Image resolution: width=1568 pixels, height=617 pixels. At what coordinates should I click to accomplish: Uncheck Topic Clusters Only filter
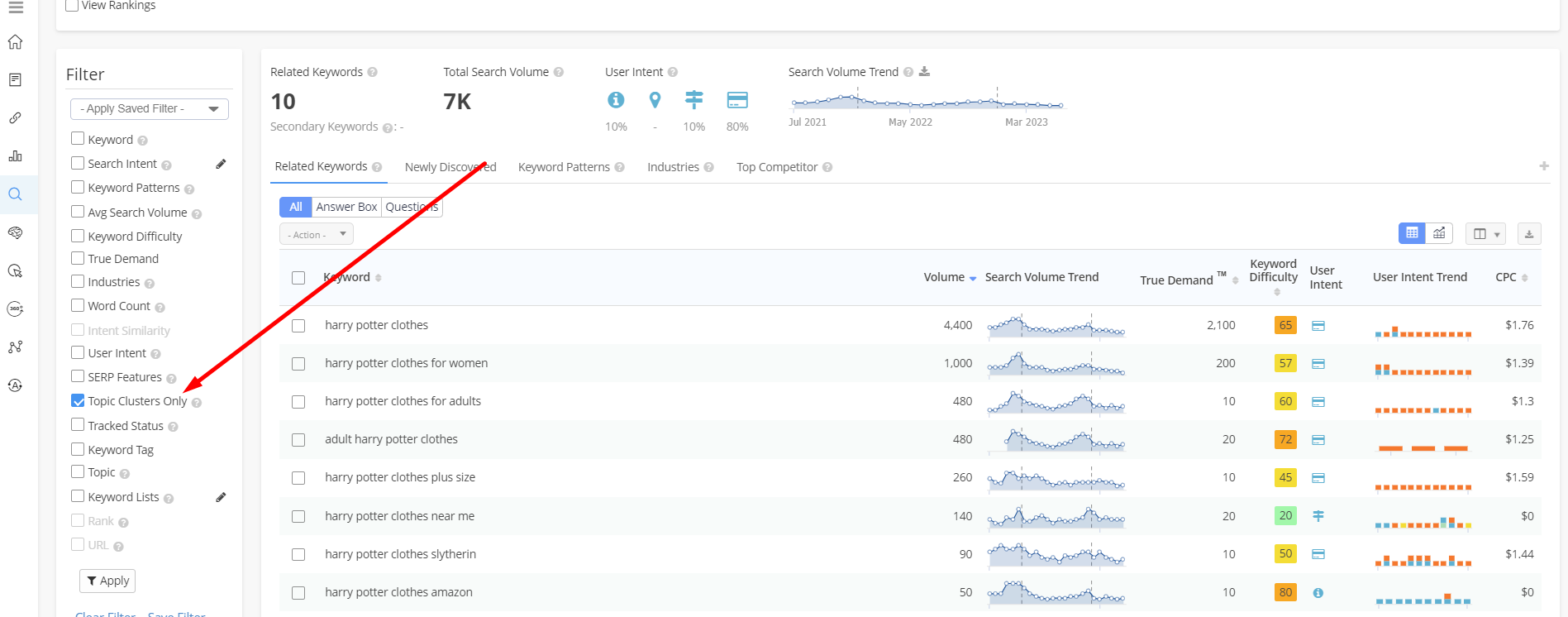point(78,400)
